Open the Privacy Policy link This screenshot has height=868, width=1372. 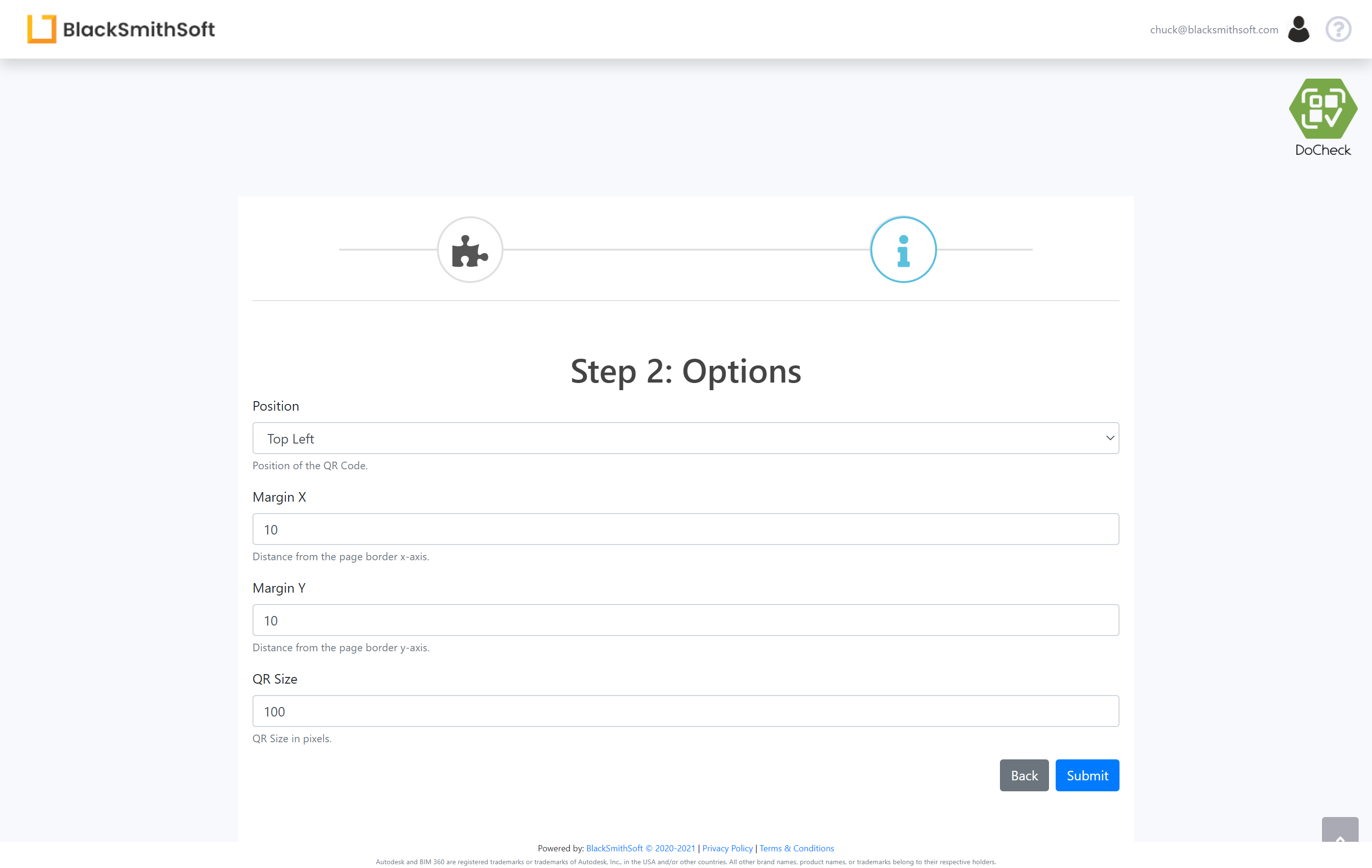(x=727, y=848)
